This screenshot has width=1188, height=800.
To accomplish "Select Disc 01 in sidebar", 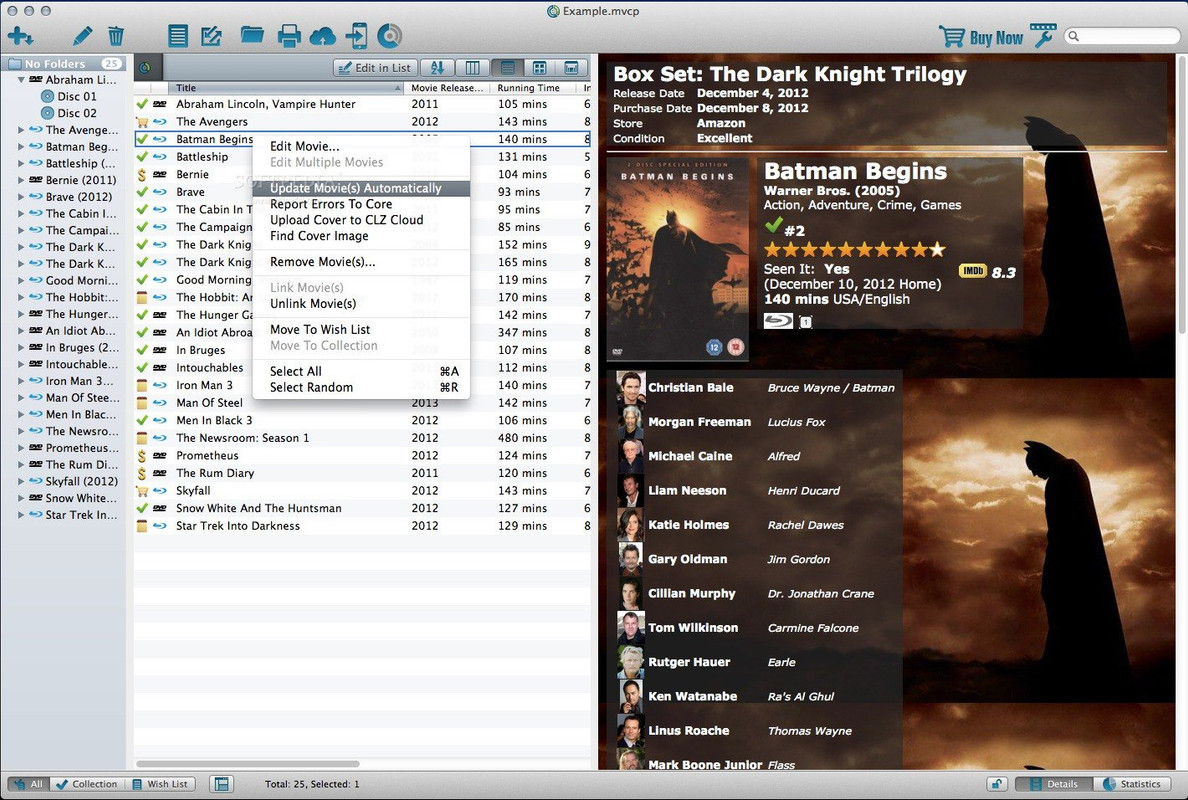I will pyautogui.click(x=69, y=96).
